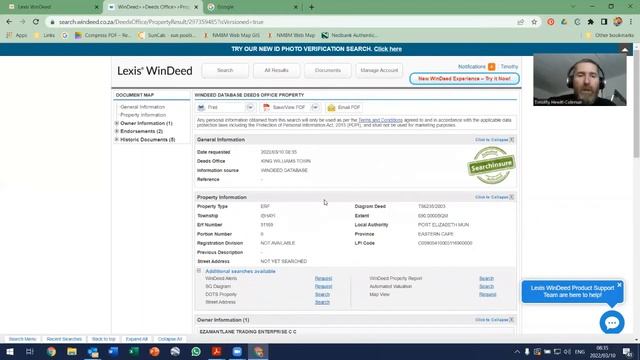Image resolution: width=640 pixels, height=360 pixels.
Task: Open the Manage Account menu tab
Action: pyautogui.click(x=379, y=71)
